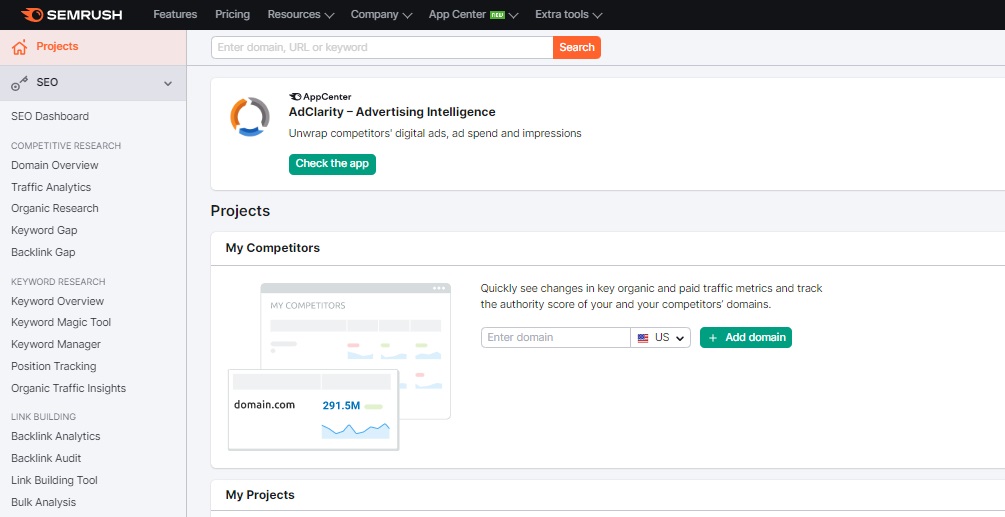This screenshot has height=517, width=1005.
Task: Focus the domain, URL or keyword search field
Action: pyautogui.click(x=382, y=47)
